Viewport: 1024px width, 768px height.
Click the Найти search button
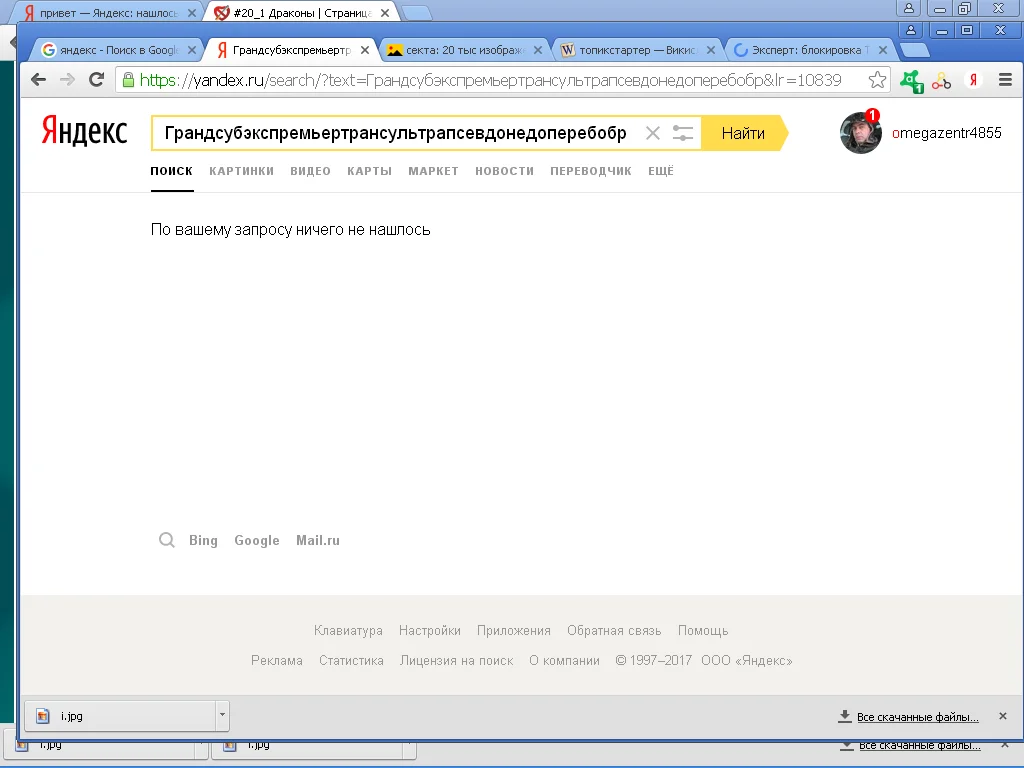click(744, 133)
